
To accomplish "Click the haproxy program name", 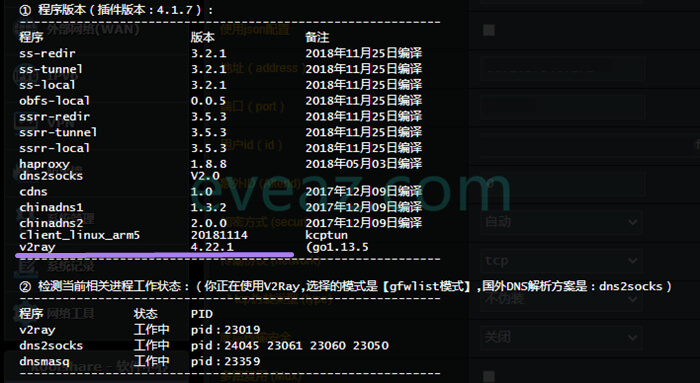I will pyautogui.click(x=44, y=164).
